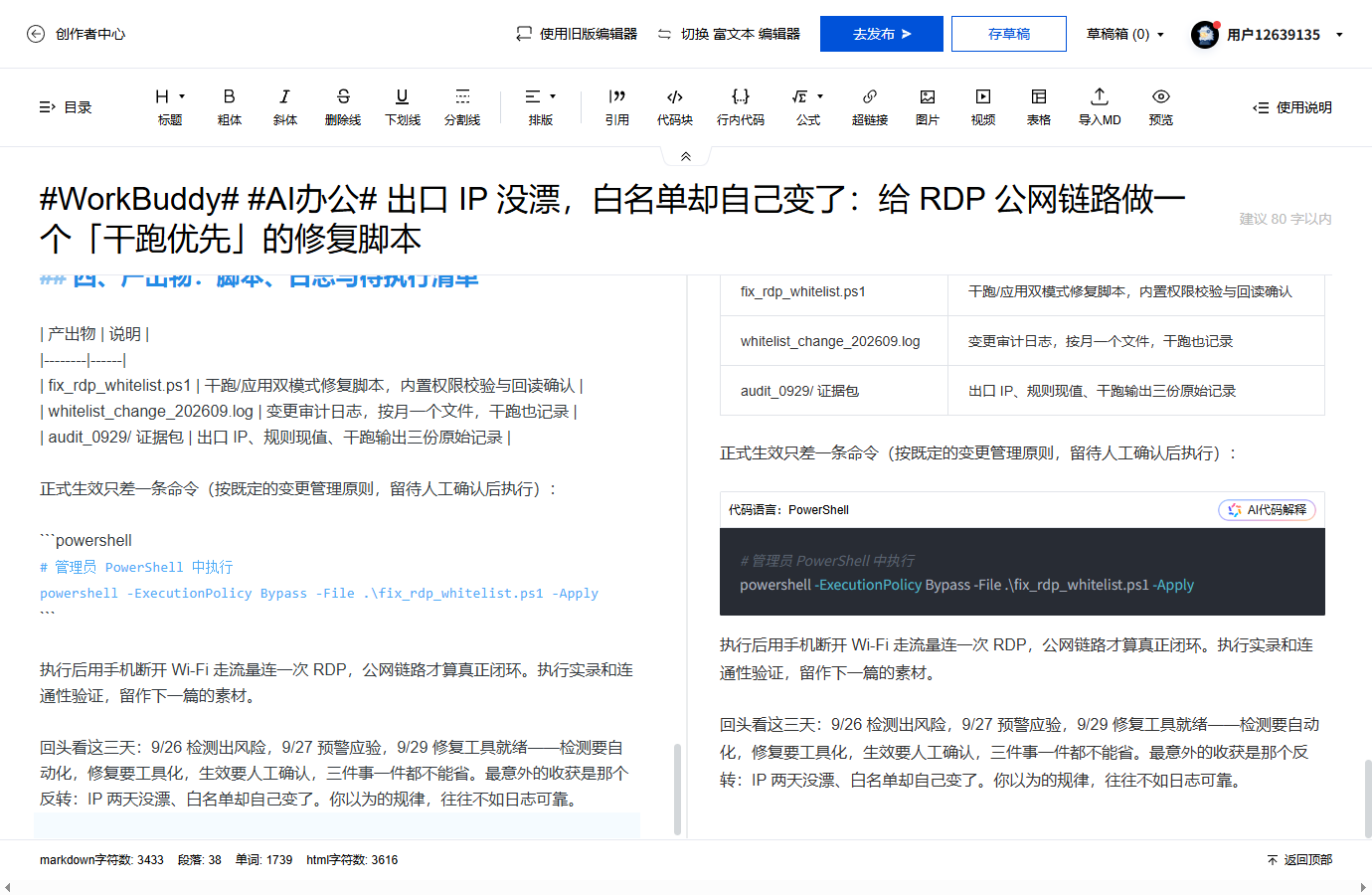This screenshot has height=895, width=1372.
Task: Go back to 创作者中心
Action: [x=76, y=34]
